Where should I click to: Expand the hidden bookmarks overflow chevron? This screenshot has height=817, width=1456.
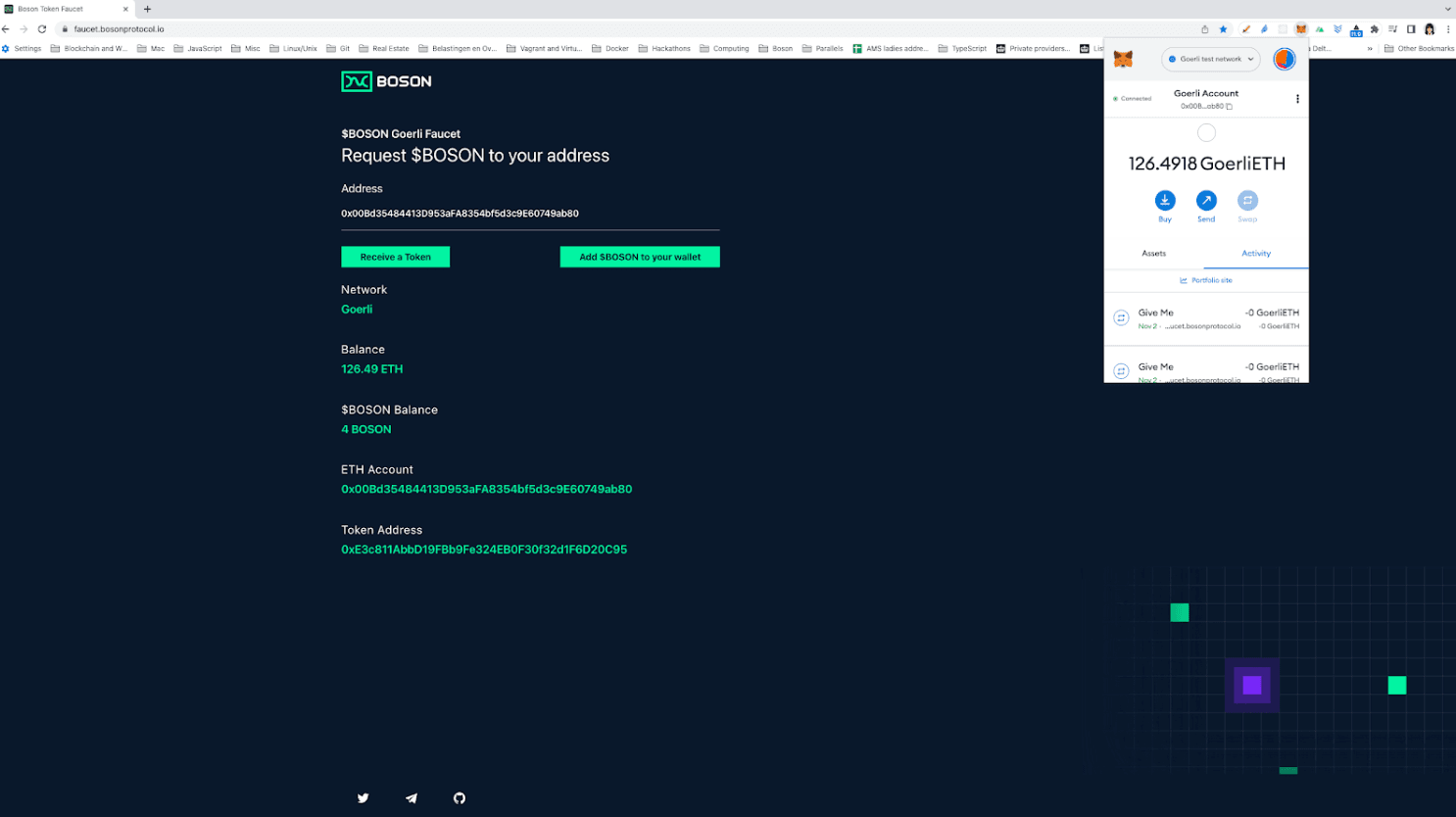(1370, 48)
